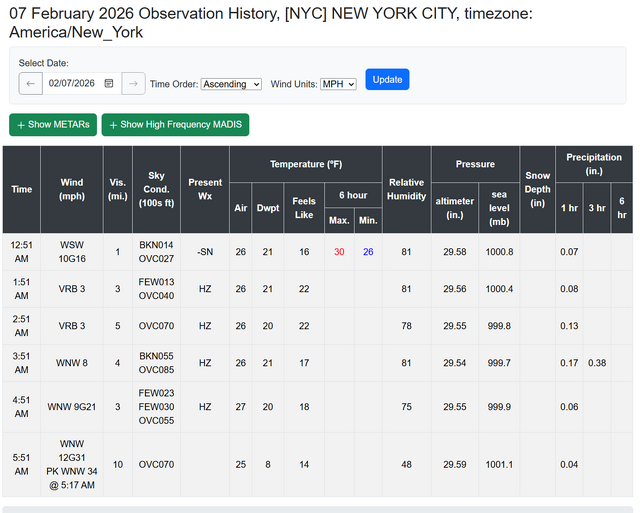Select the 5:51 AM peak wind cell
Screen dimensions: 640x513
point(72,464)
